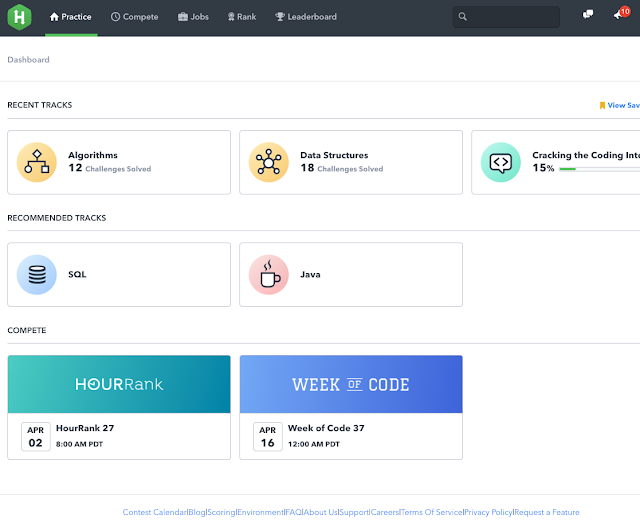Go to the Jobs tab
This screenshot has height=527, width=640.
(x=193, y=17)
